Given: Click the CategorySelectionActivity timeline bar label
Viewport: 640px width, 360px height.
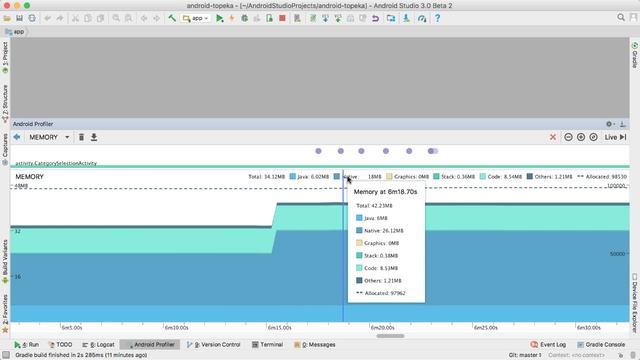Looking at the screenshot, I should tap(56, 163).
